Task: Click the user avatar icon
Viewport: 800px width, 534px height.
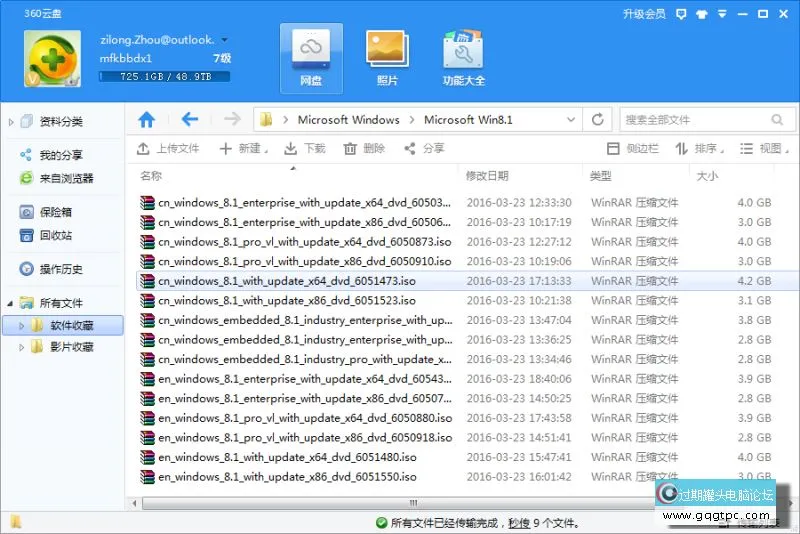Action: [53, 58]
